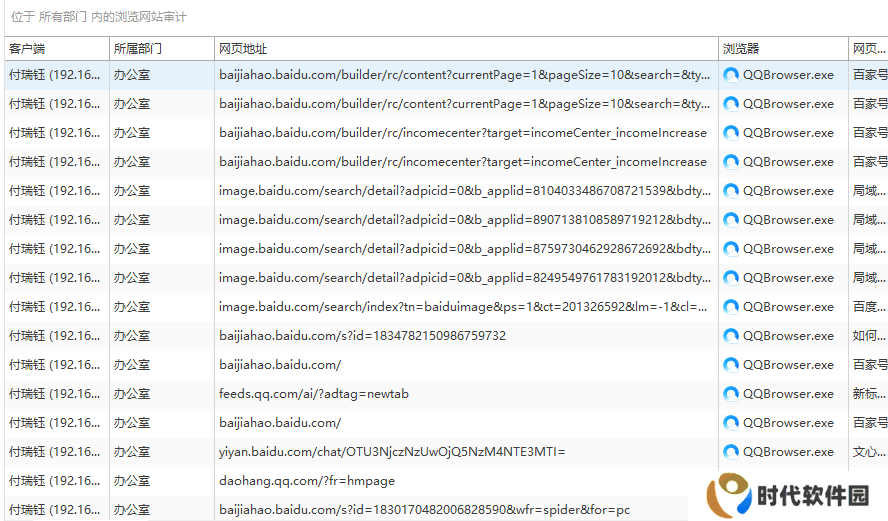
Task: Select URL image.baidu.com detail applid=8249549761783192012
Action: pyautogui.click(x=465, y=277)
